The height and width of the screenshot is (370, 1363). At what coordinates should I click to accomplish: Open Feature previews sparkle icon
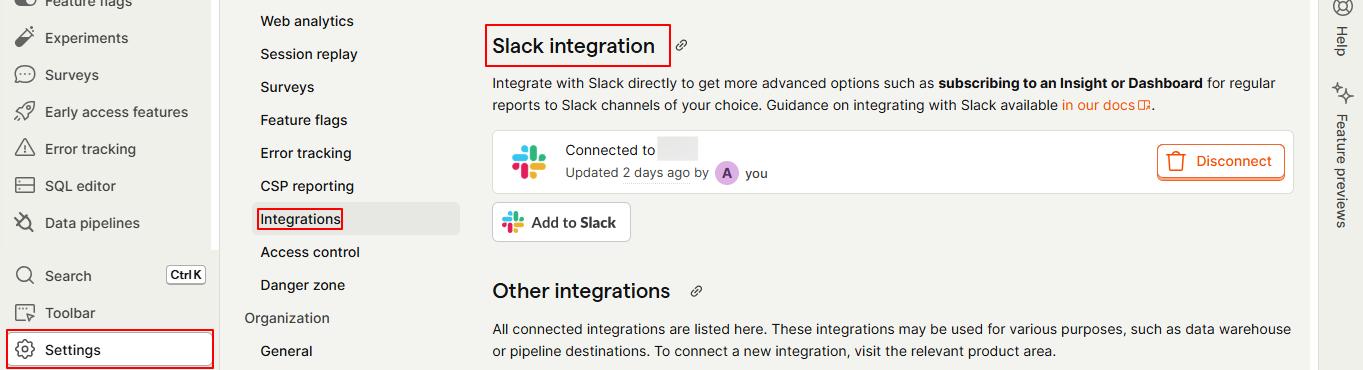pos(1342,93)
